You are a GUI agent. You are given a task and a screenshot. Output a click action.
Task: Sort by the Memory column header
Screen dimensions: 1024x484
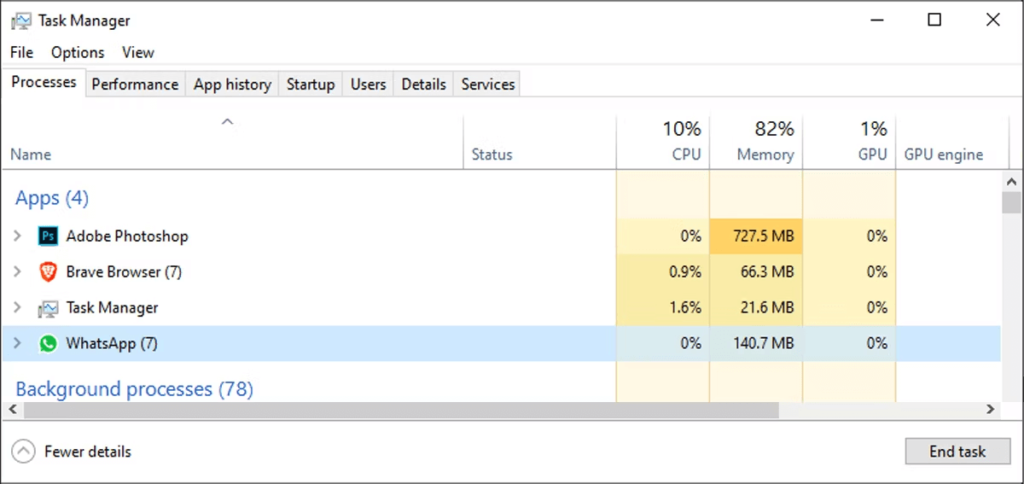pyautogui.click(x=756, y=143)
